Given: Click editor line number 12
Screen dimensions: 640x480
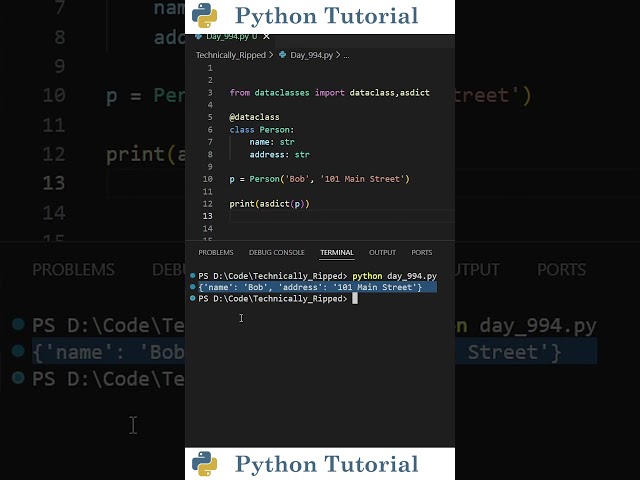Looking at the screenshot, I should click(207, 204).
